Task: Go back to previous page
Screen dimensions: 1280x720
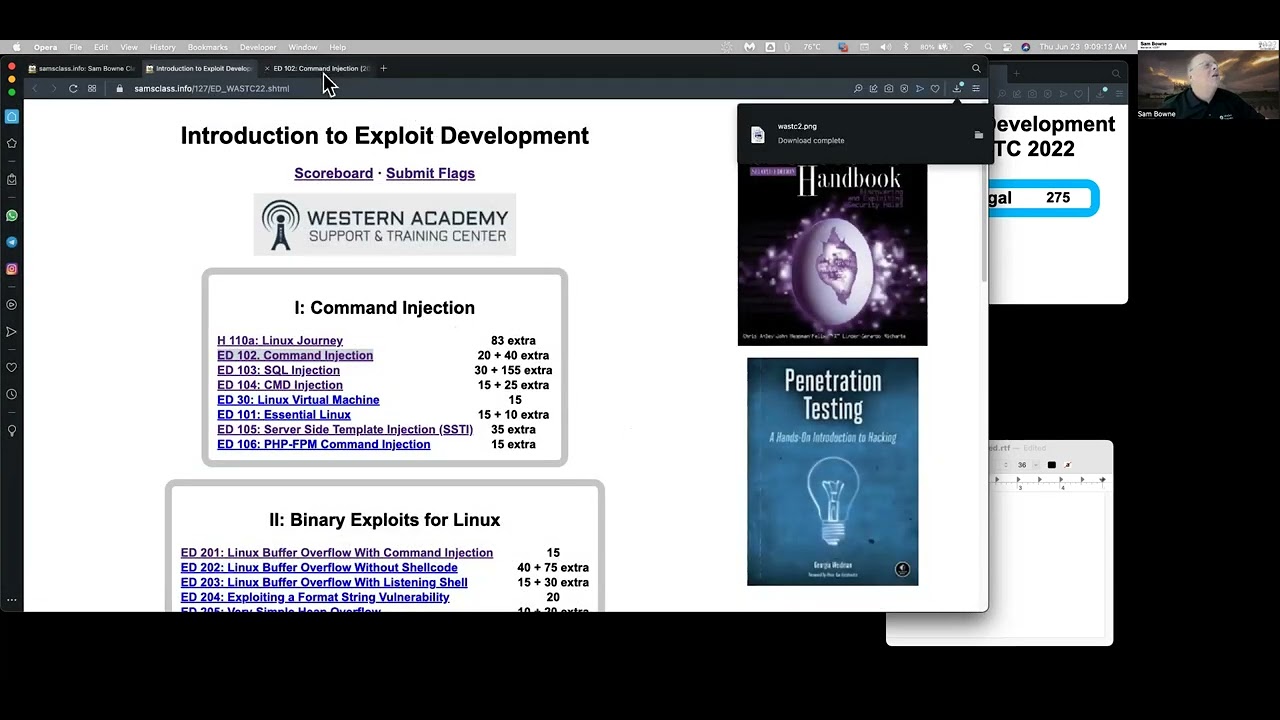Action: [x=34, y=88]
